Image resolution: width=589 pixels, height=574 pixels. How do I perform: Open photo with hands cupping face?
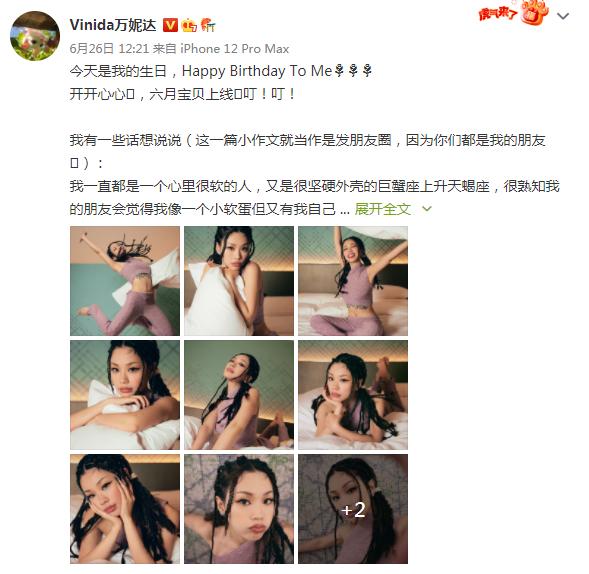point(125,509)
